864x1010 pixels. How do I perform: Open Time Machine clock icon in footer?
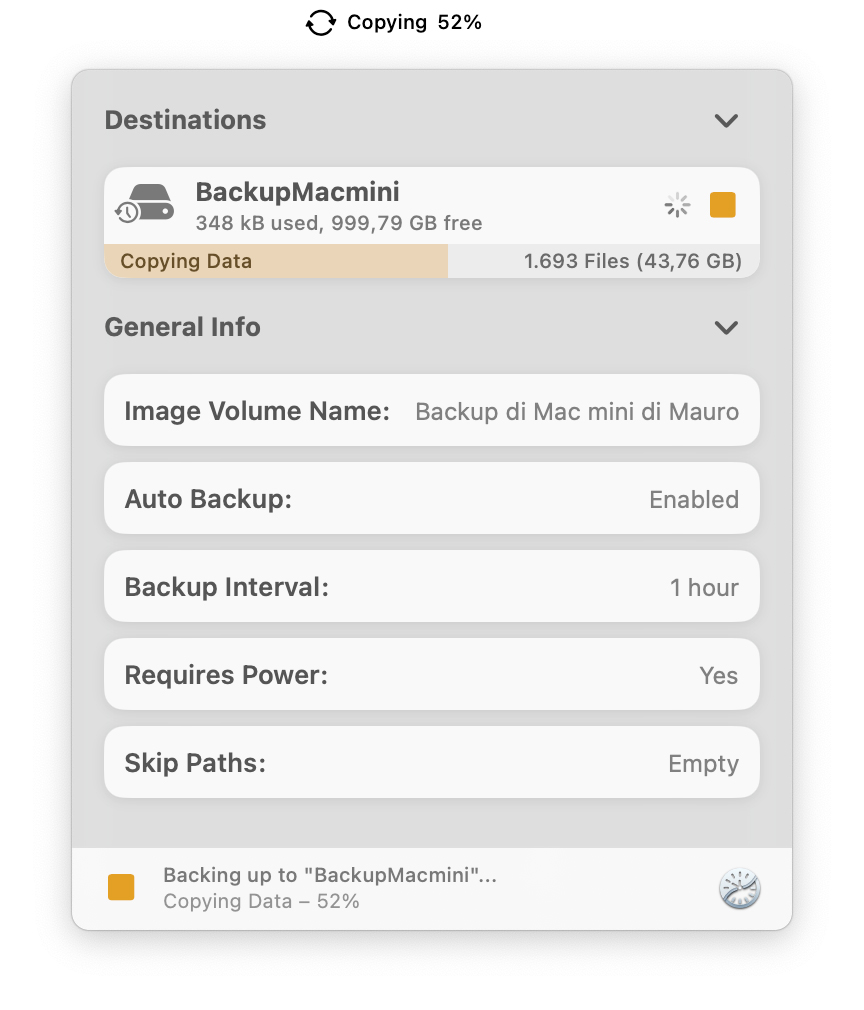click(x=740, y=888)
